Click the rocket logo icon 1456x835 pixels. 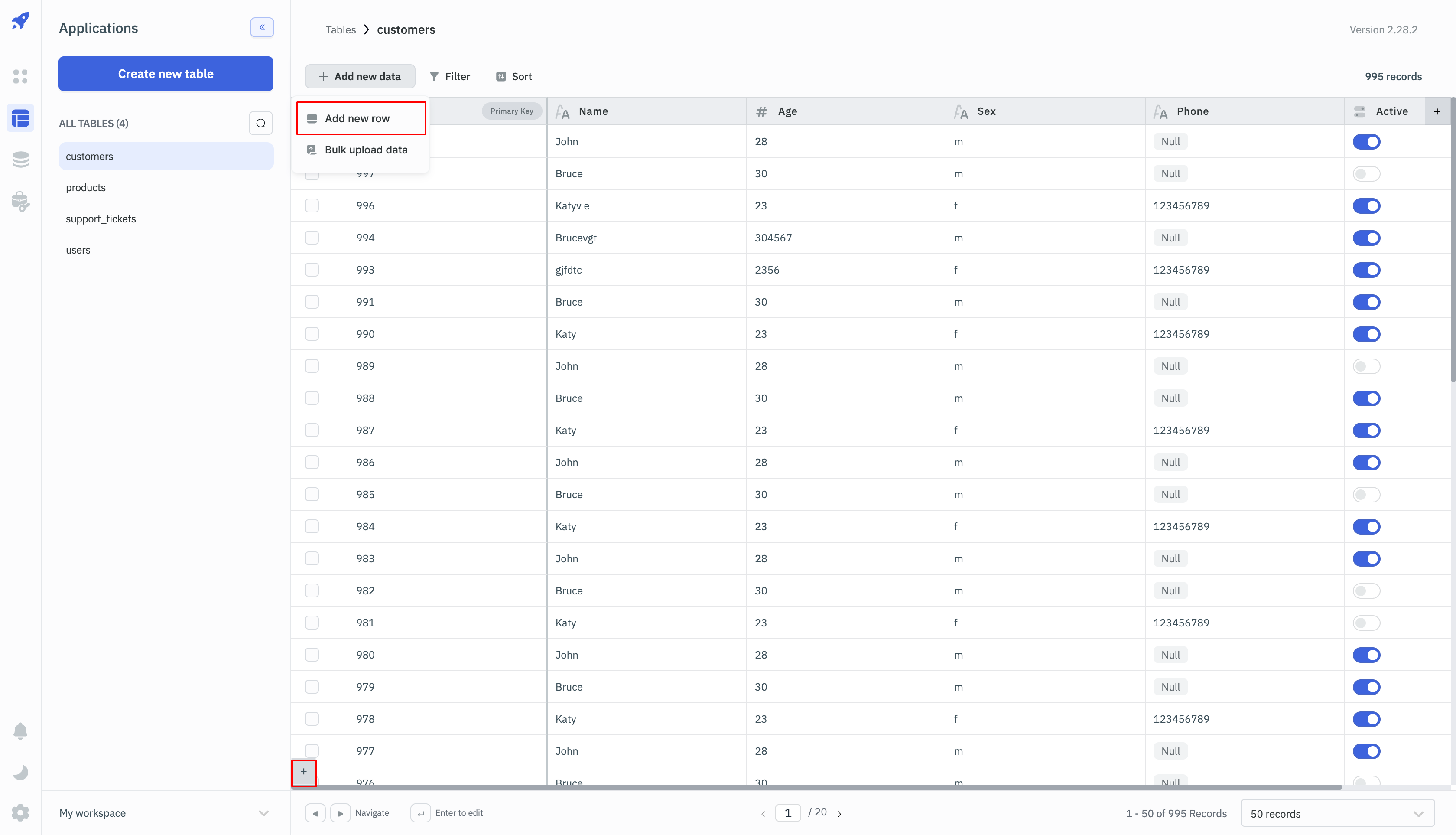21,21
